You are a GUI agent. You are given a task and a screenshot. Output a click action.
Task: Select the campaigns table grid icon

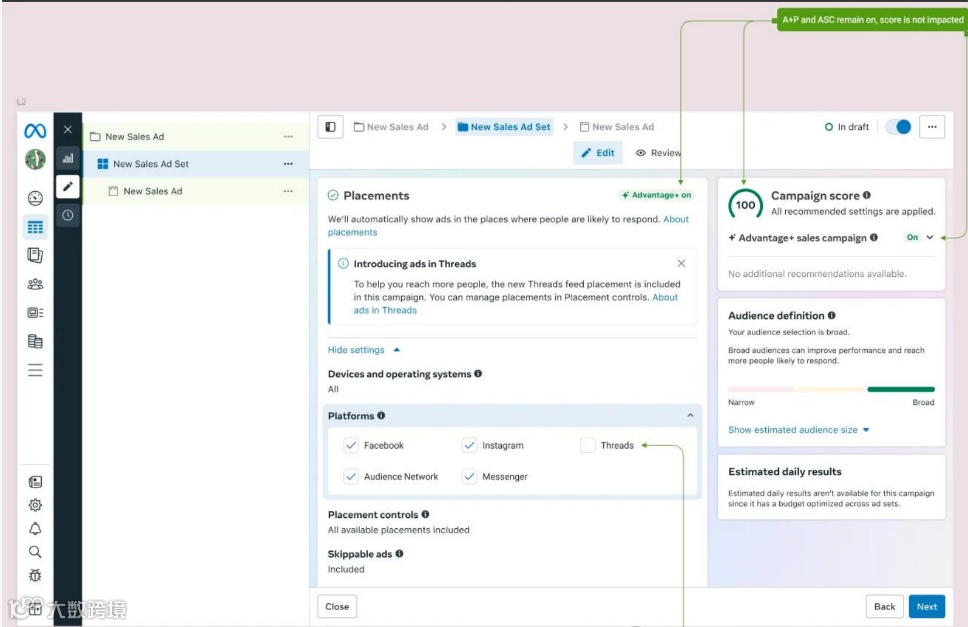pyautogui.click(x=35, y=227)
